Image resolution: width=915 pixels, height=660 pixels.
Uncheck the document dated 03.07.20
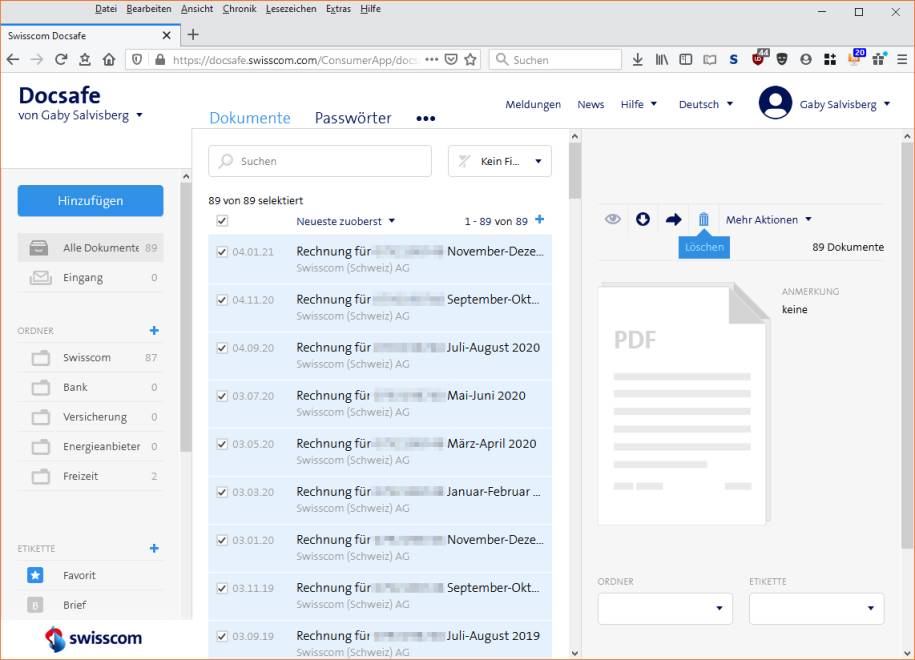click(222, 396)
